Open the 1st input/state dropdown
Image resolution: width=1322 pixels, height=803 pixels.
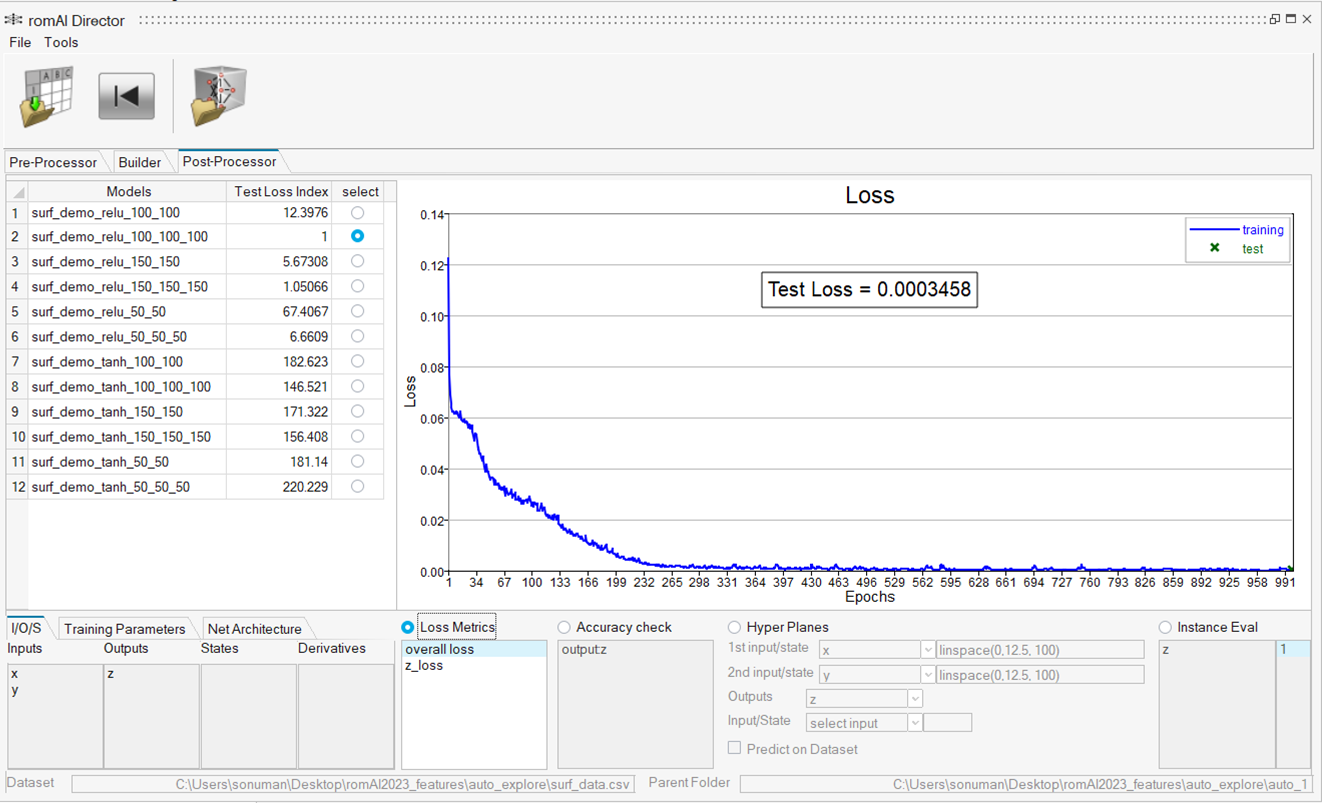(927, 650)
